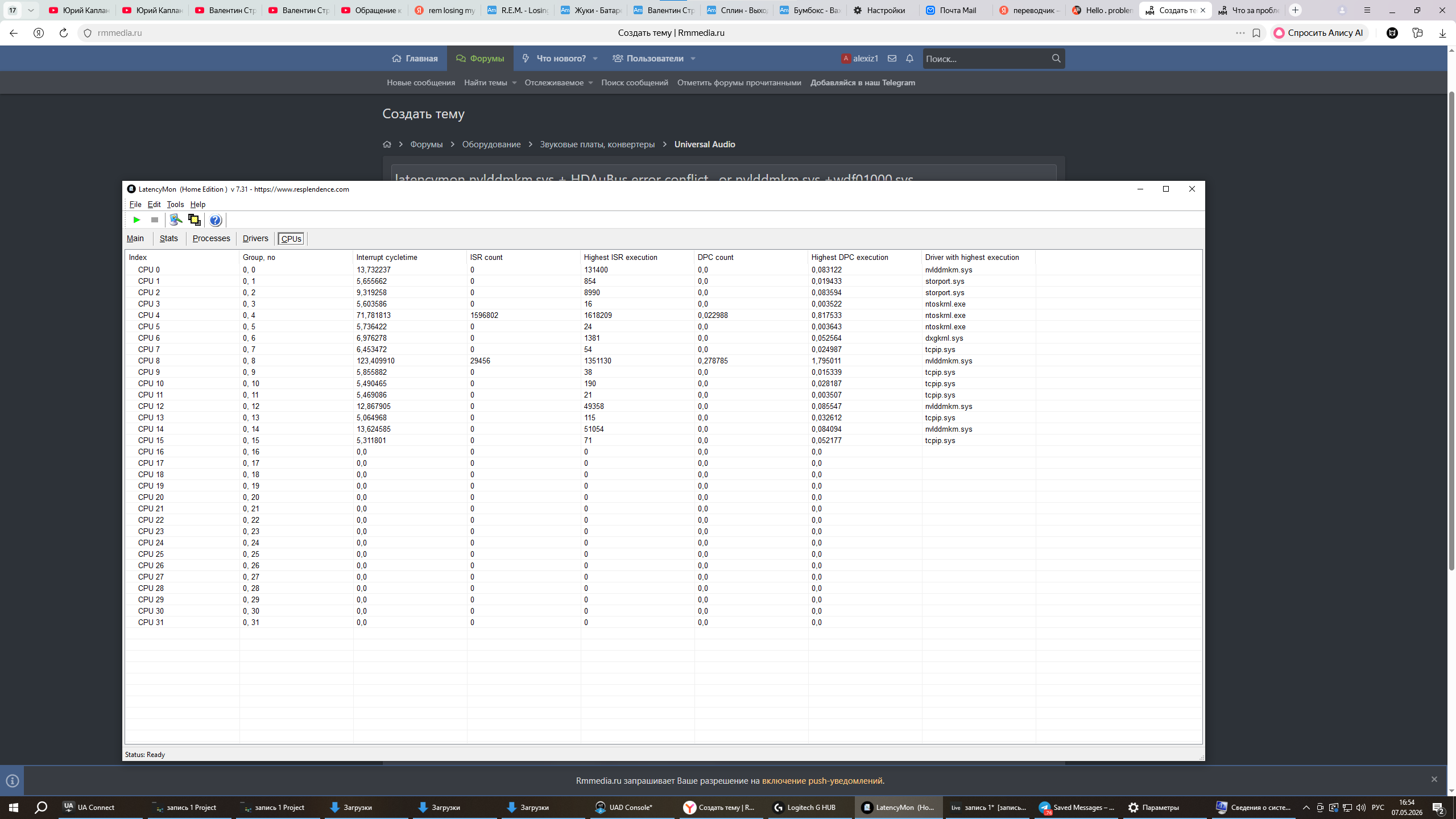Start monitoring with green play button
1456x819 pixels.
coord(136,220)
